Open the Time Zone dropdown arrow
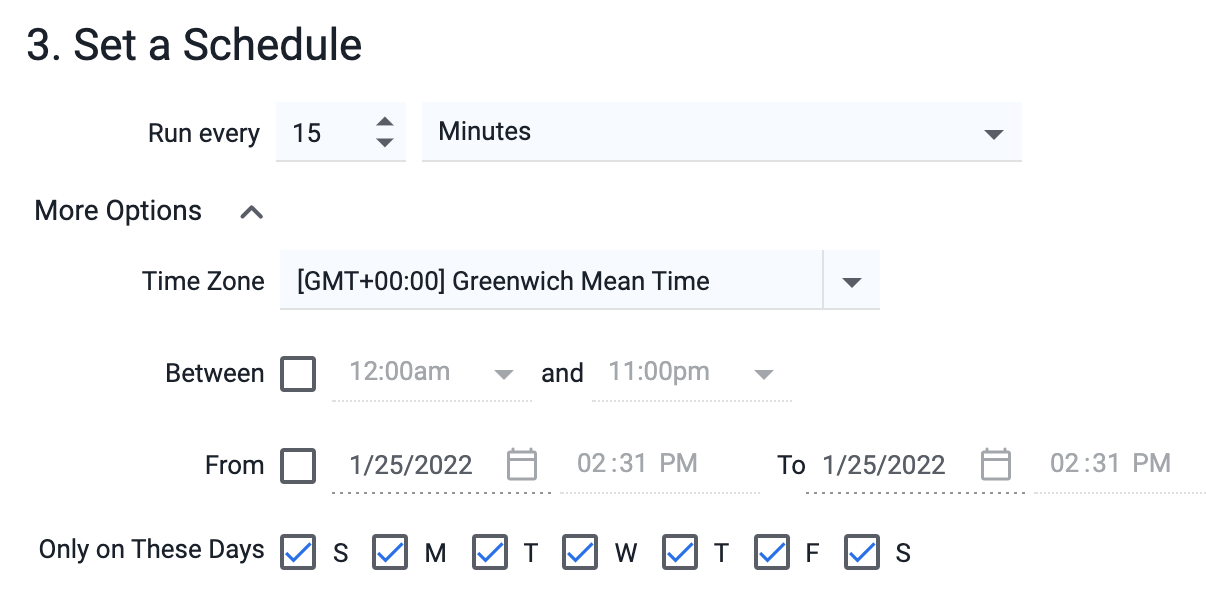This screenshot has height=612, width=1206. [851, 282]
